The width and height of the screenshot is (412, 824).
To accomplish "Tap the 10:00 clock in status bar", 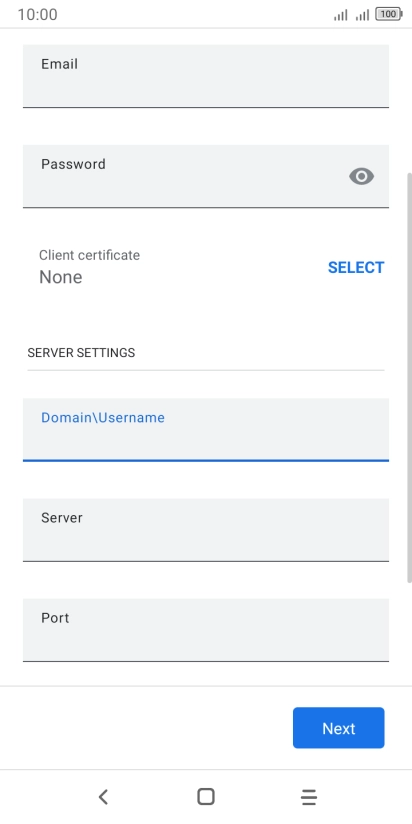I will [37, 15].
